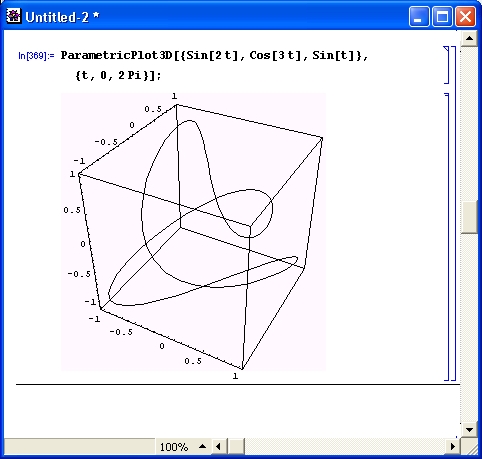The height and width of the screenshot is (459, 482).
Task: Click the In[369]:= cell label
Action: point(36,56)
